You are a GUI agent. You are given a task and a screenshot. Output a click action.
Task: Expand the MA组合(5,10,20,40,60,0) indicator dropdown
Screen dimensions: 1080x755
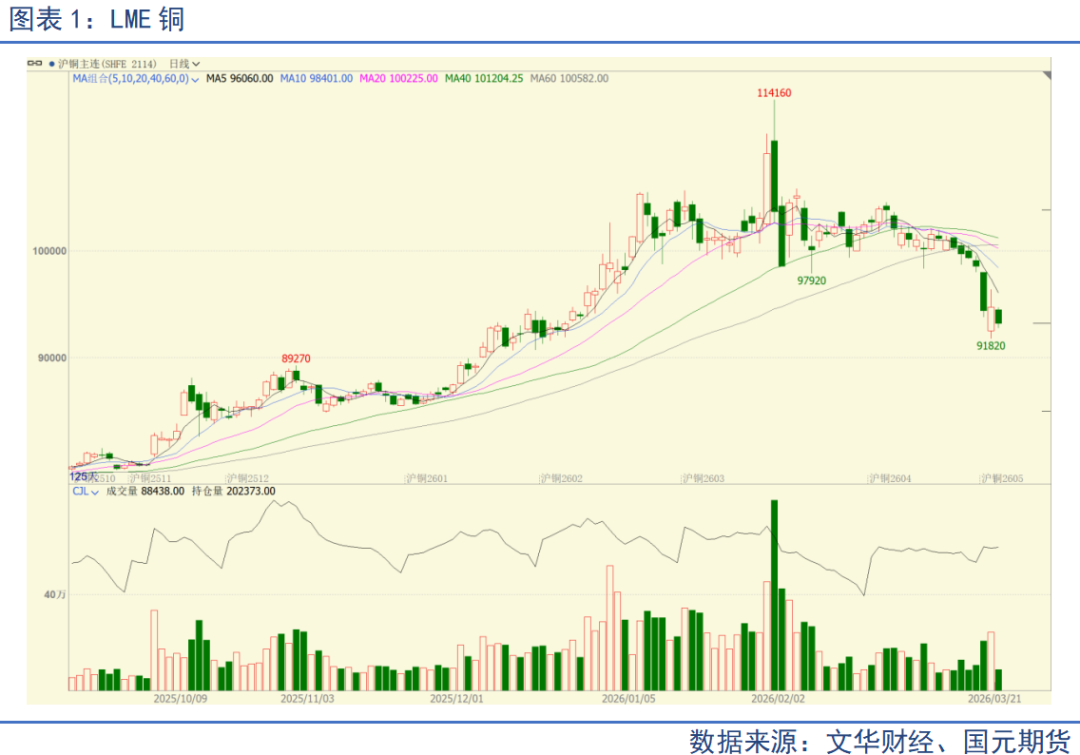pyautogui.click(x=136, y=79)
